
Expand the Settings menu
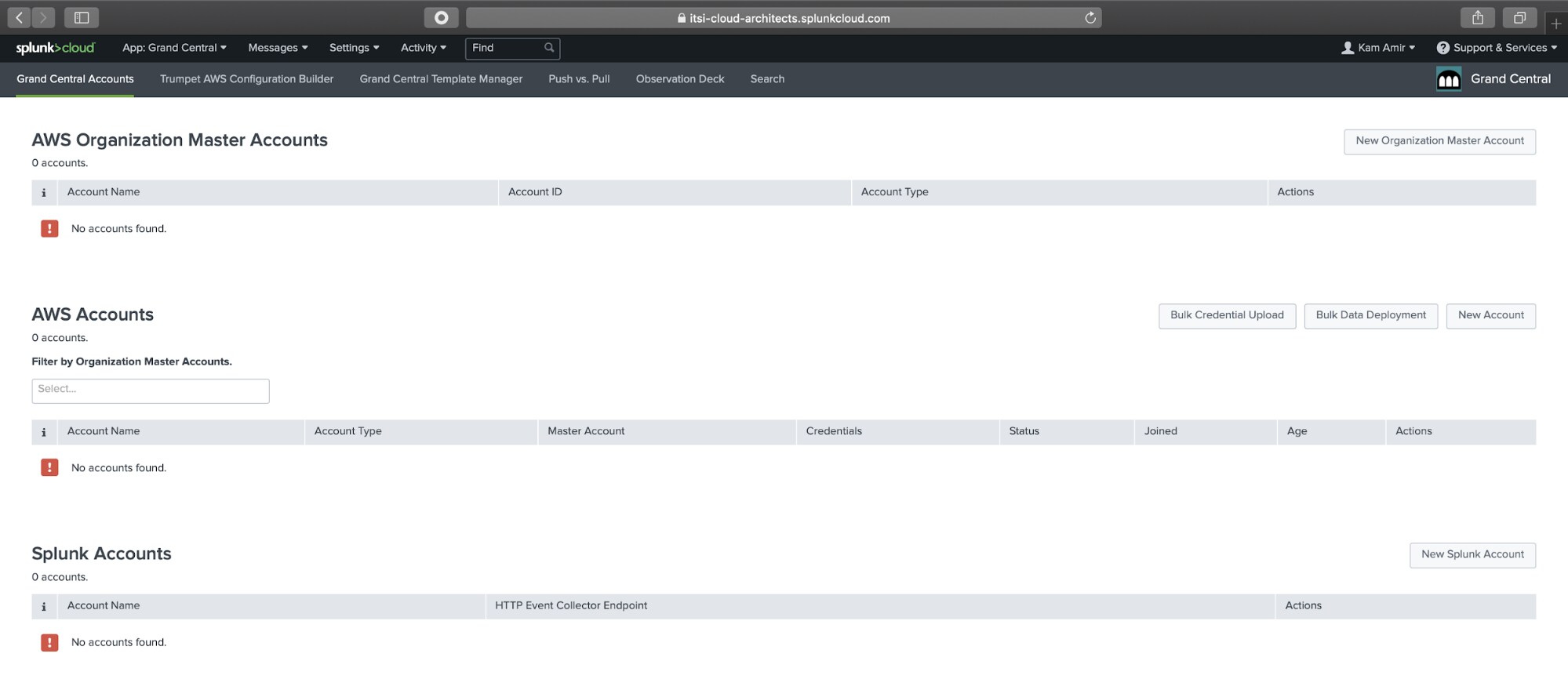354,48
